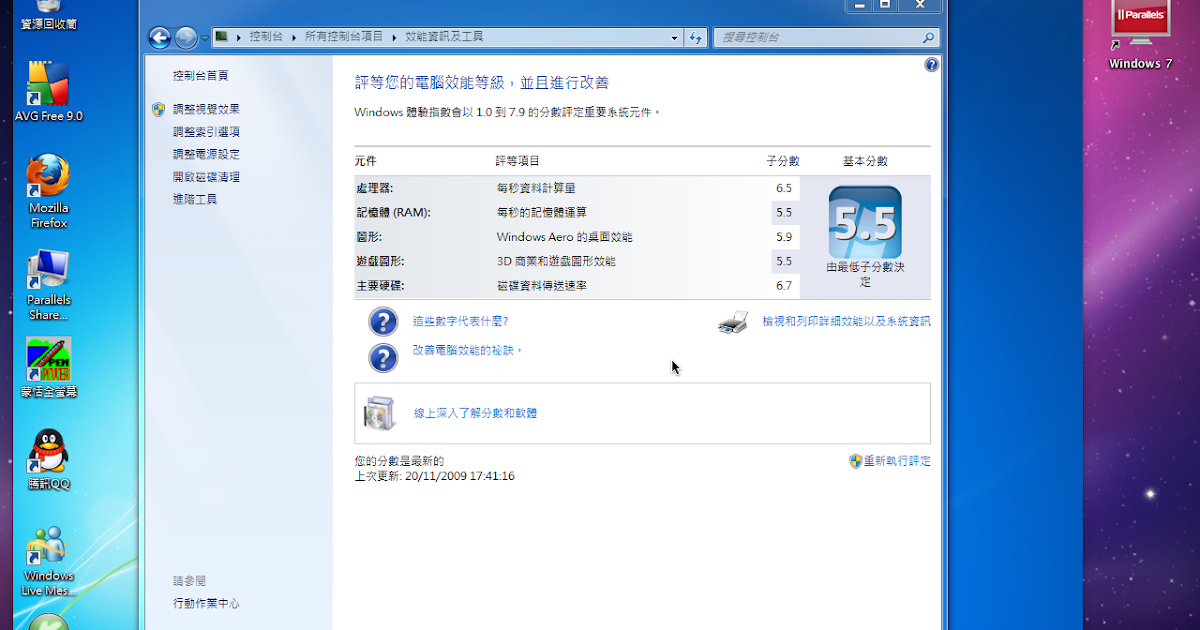The height and width of the screenshot is (630, 1200).
Task: Click the 重新執行評定 link
Action: coord(897,461)
